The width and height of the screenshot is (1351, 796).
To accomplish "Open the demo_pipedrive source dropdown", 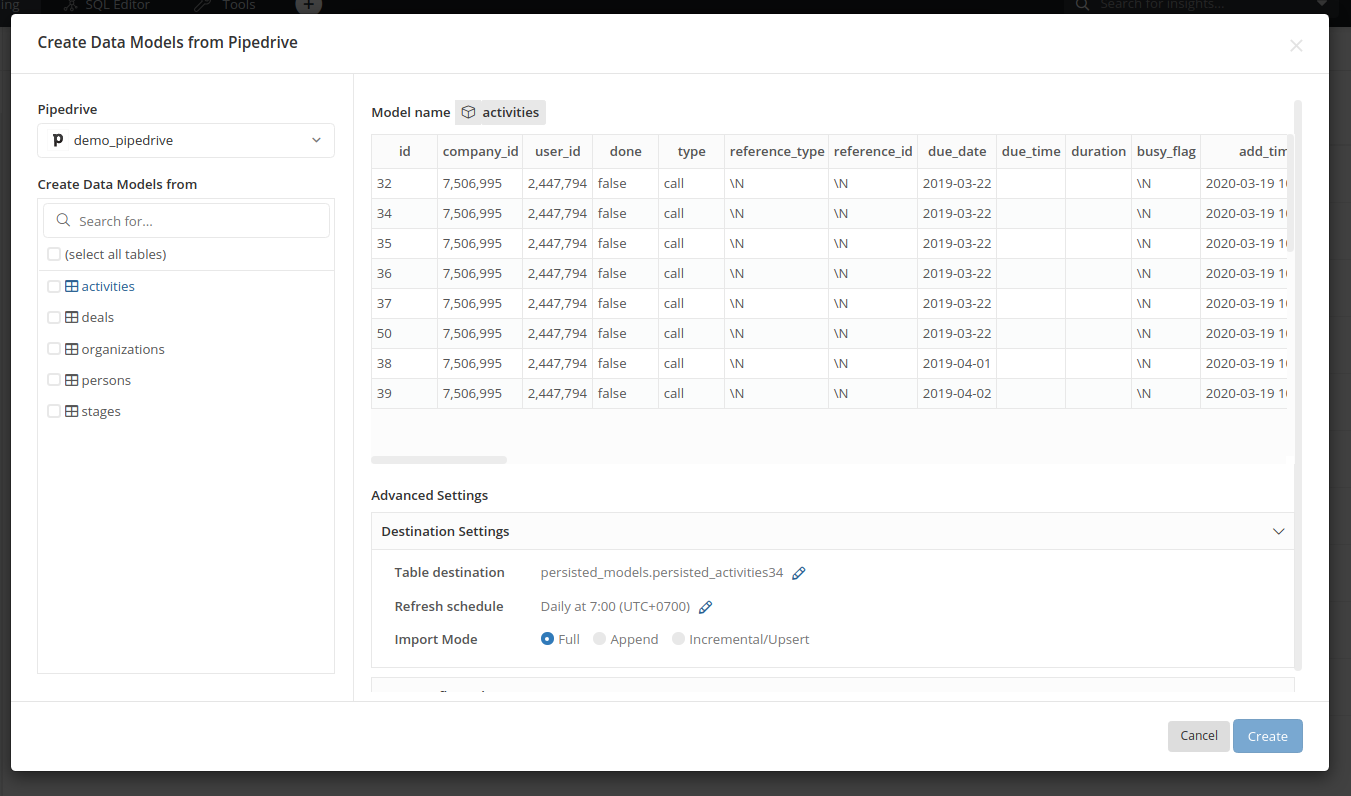I will [186, 141].
